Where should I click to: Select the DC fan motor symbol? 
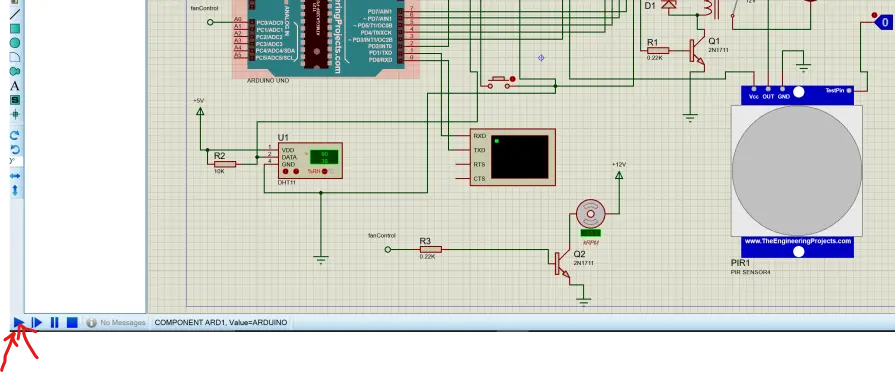point(590,214)
